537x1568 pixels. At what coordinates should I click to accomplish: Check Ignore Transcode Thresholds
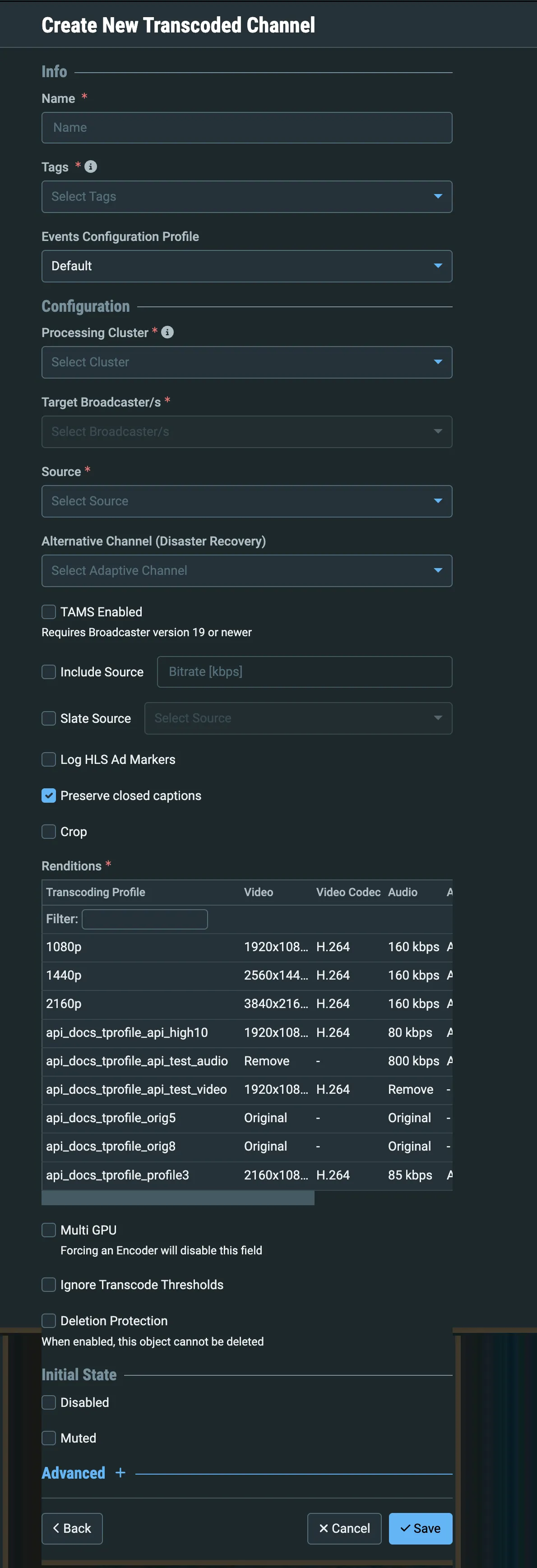pos(49,1284)
